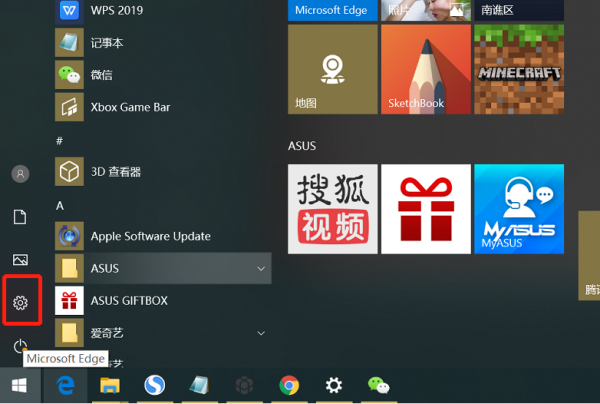This screenshot has width=600, height=404.
Task: Open the 照片 photos tile
Action: (x=426, y=10)
